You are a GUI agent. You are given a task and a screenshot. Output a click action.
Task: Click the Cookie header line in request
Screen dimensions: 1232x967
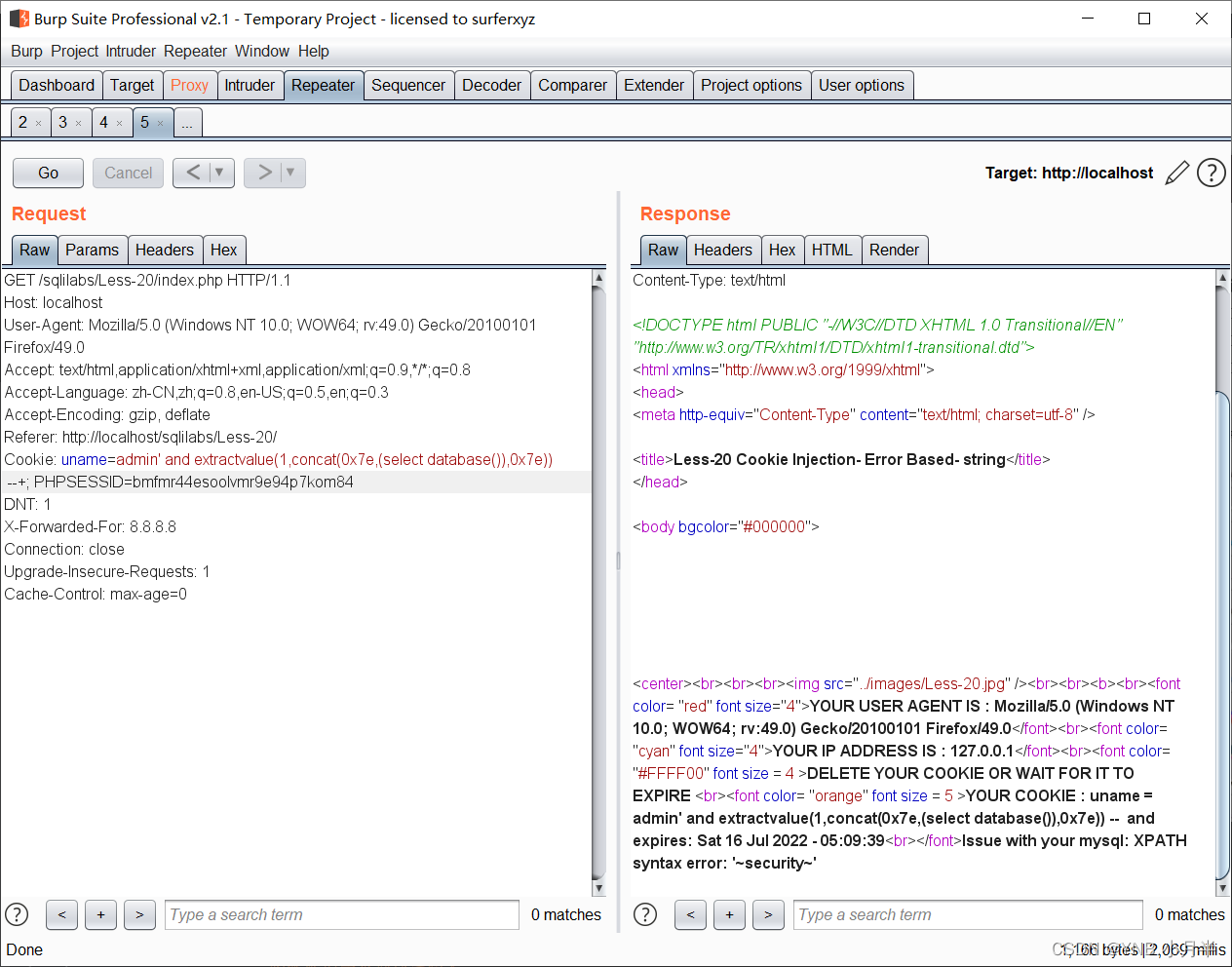[279, 459]
